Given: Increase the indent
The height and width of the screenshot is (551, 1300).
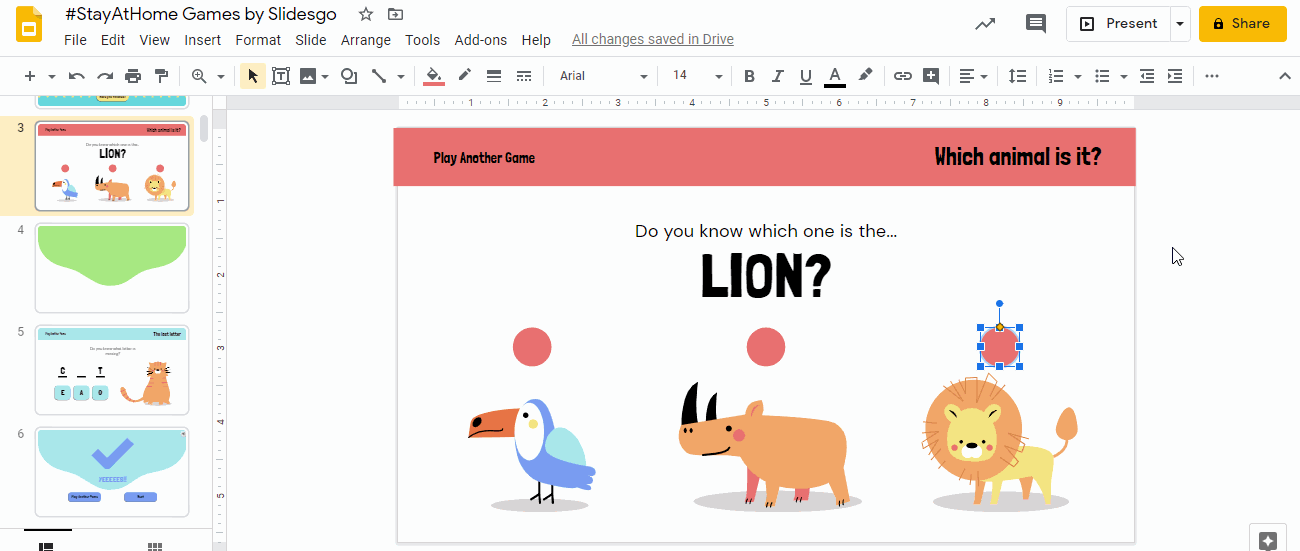Looking at the screenshot, I should pos(1175,76).
